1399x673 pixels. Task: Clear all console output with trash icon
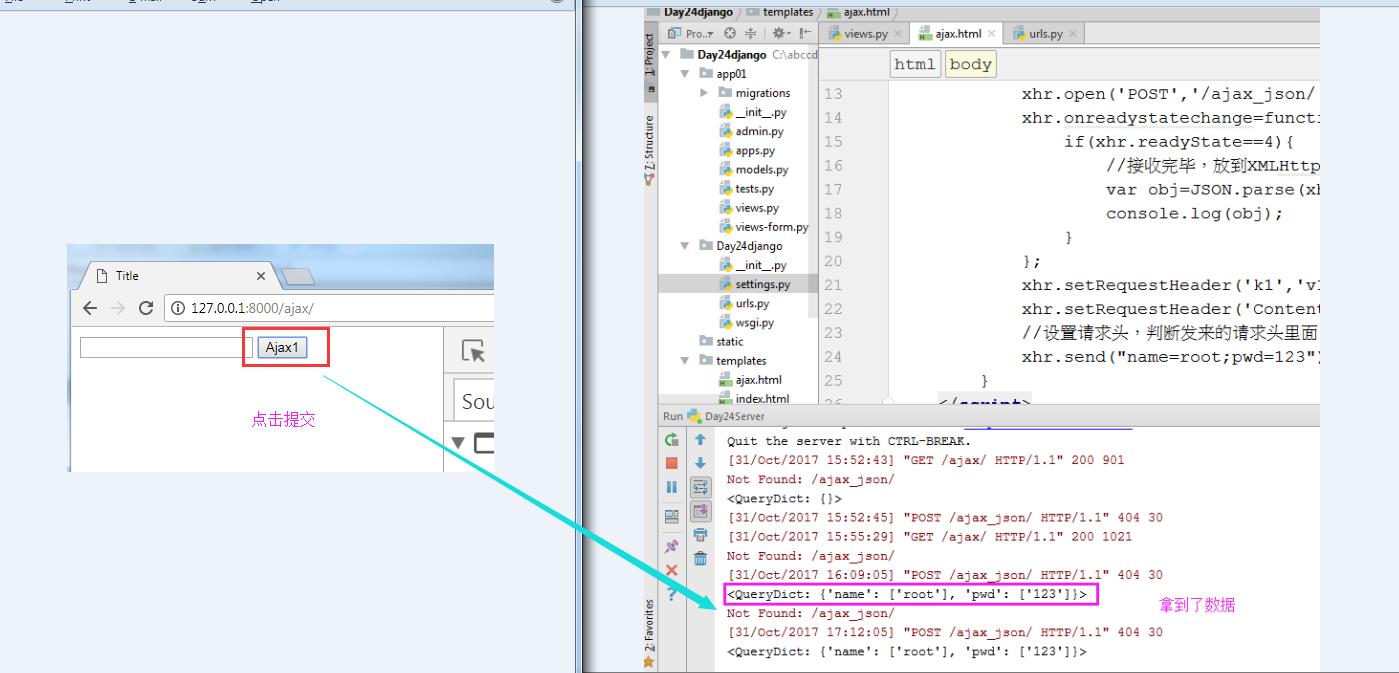pos(701,559)
